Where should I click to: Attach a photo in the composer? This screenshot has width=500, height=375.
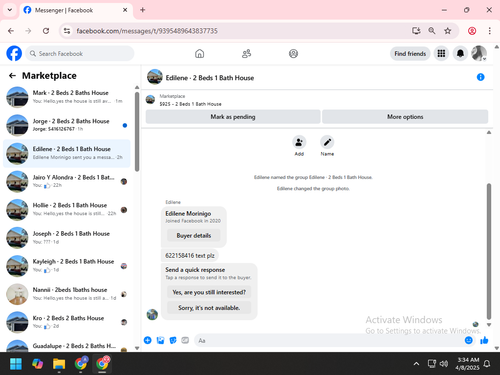pos(160,340)
